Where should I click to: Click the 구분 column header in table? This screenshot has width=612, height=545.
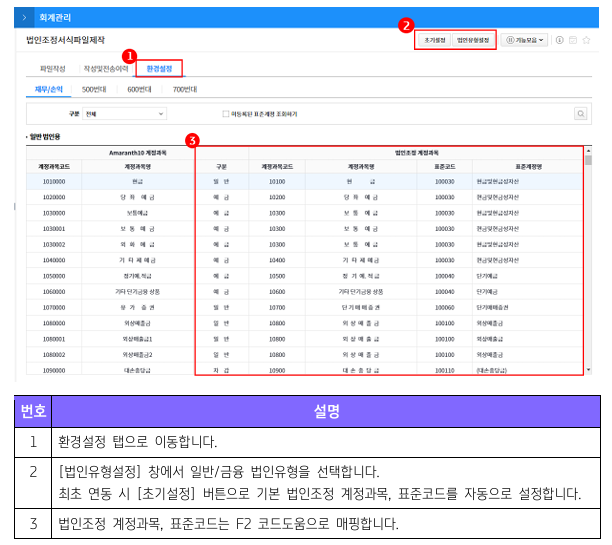click(x=222, y=167)
